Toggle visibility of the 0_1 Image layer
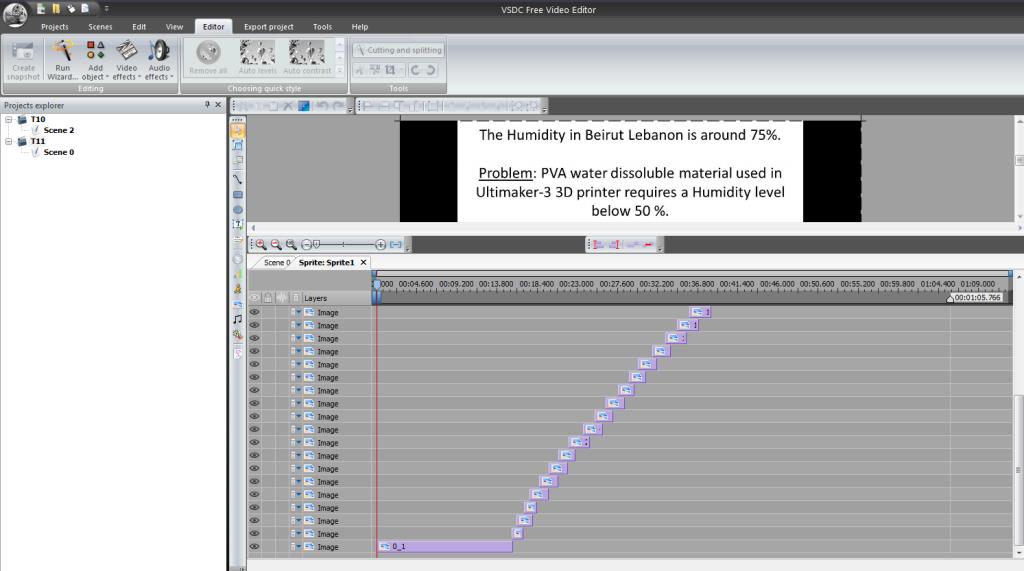This screenshot has width=1024, height=571. point(255,547)
